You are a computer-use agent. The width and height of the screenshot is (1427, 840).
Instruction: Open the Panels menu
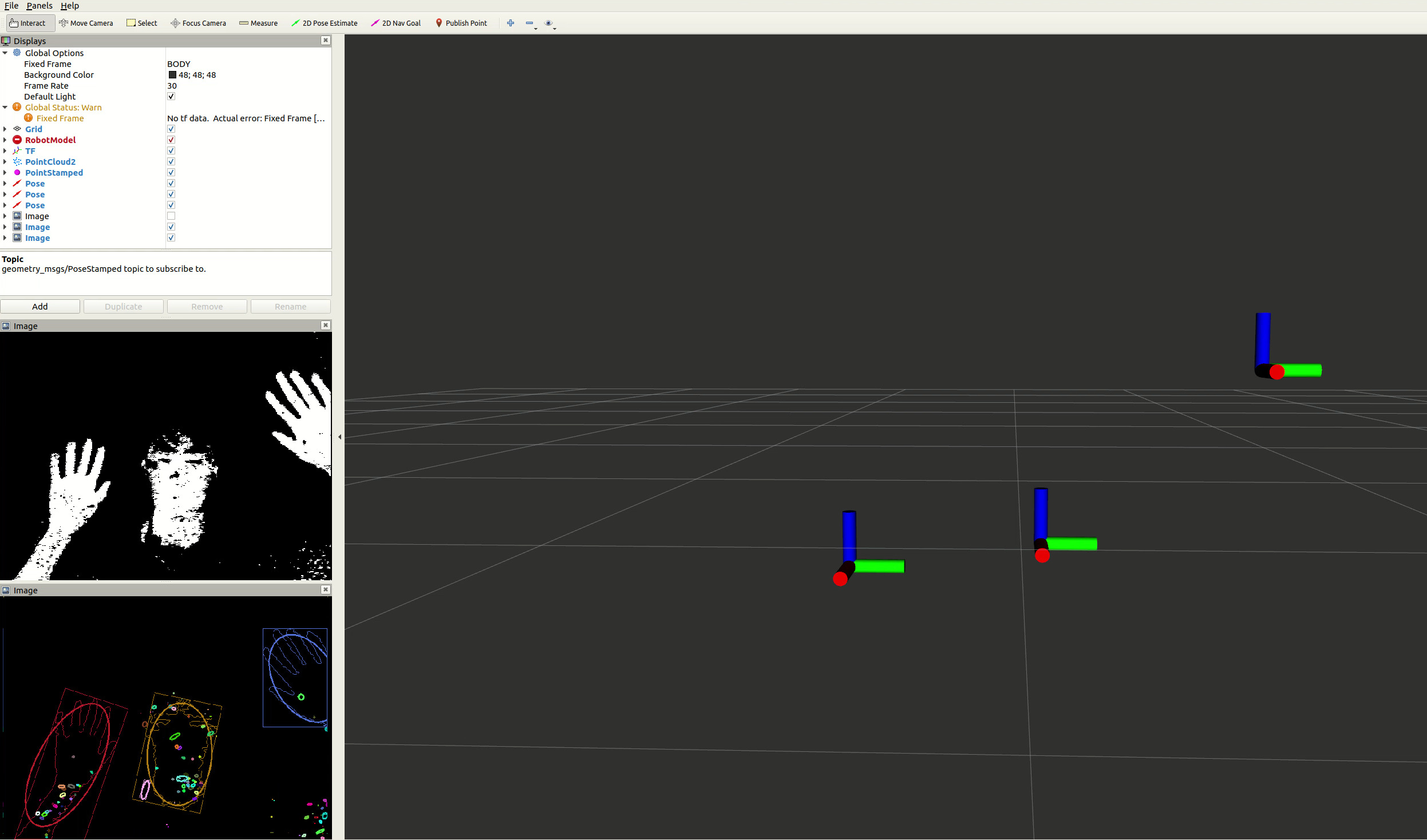[x=39, y=6]
